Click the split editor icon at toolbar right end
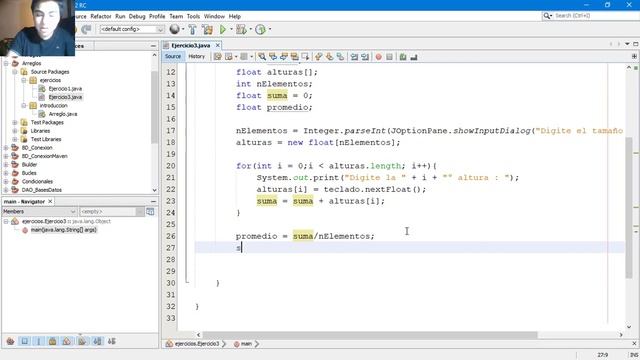 tap(634, 56)
